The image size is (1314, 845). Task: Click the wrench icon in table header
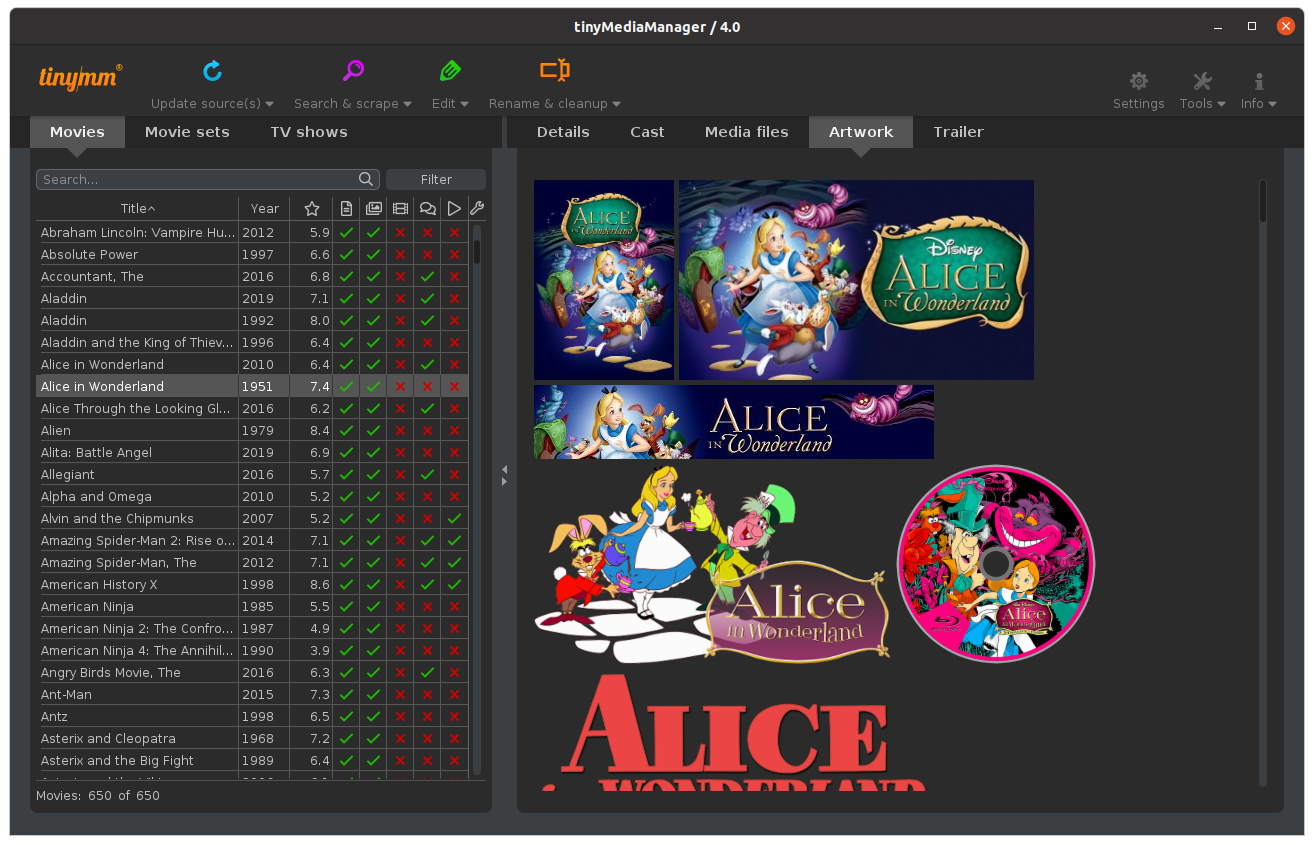(477, 209)
